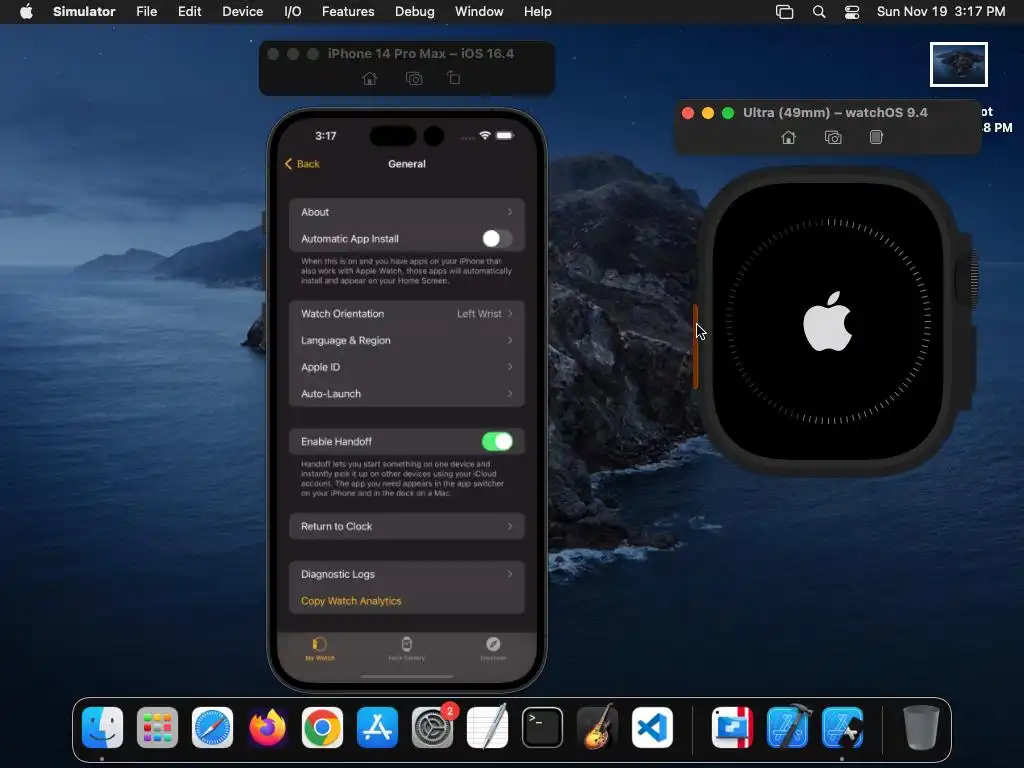Open the red-striped window app in Dock

[733, 727]
